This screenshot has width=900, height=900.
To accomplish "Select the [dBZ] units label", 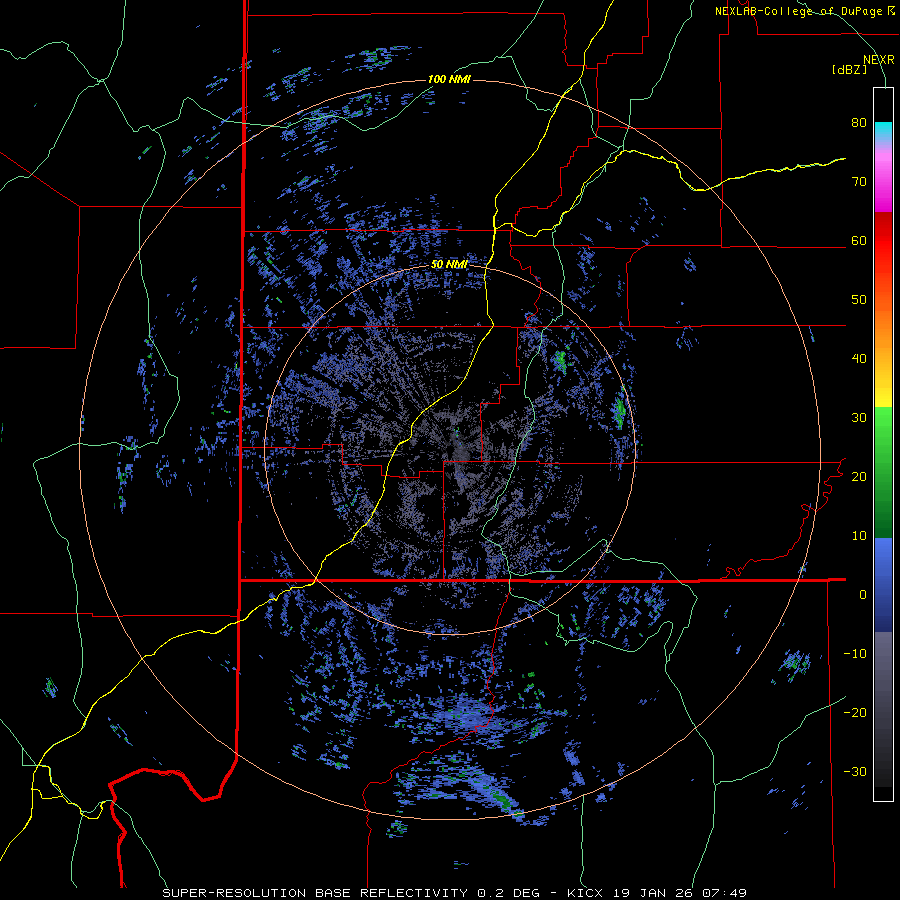I will 849,69.
